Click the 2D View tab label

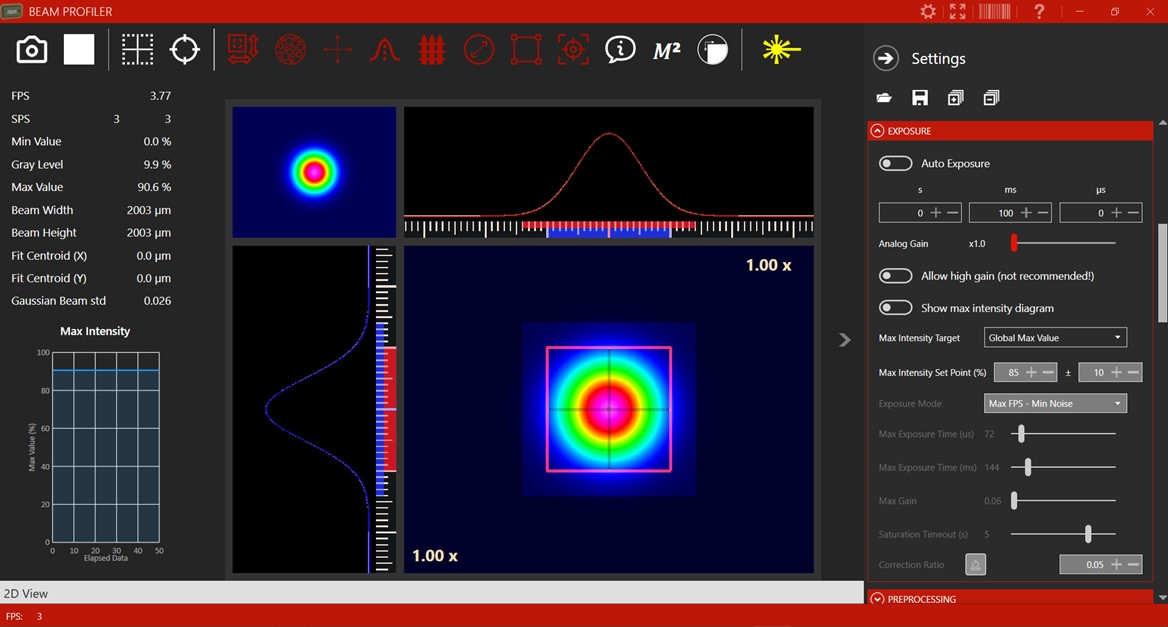point(26,593)
